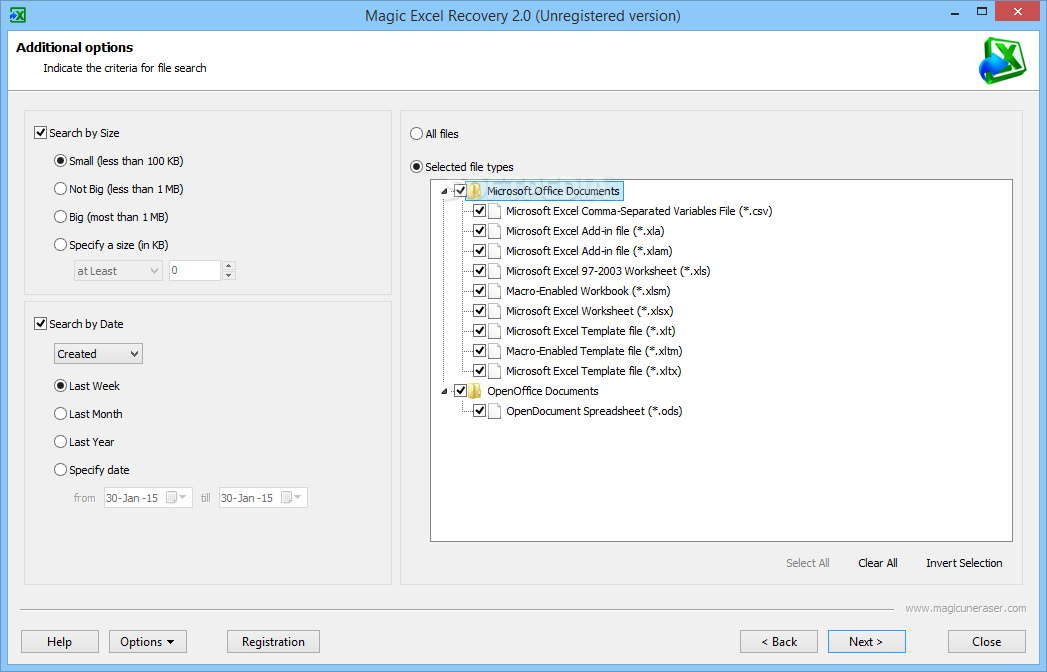Click the file icon beside *.csv entry
Image resolution: width=1047 pixels, height=672 pixels.
[495, 211]
